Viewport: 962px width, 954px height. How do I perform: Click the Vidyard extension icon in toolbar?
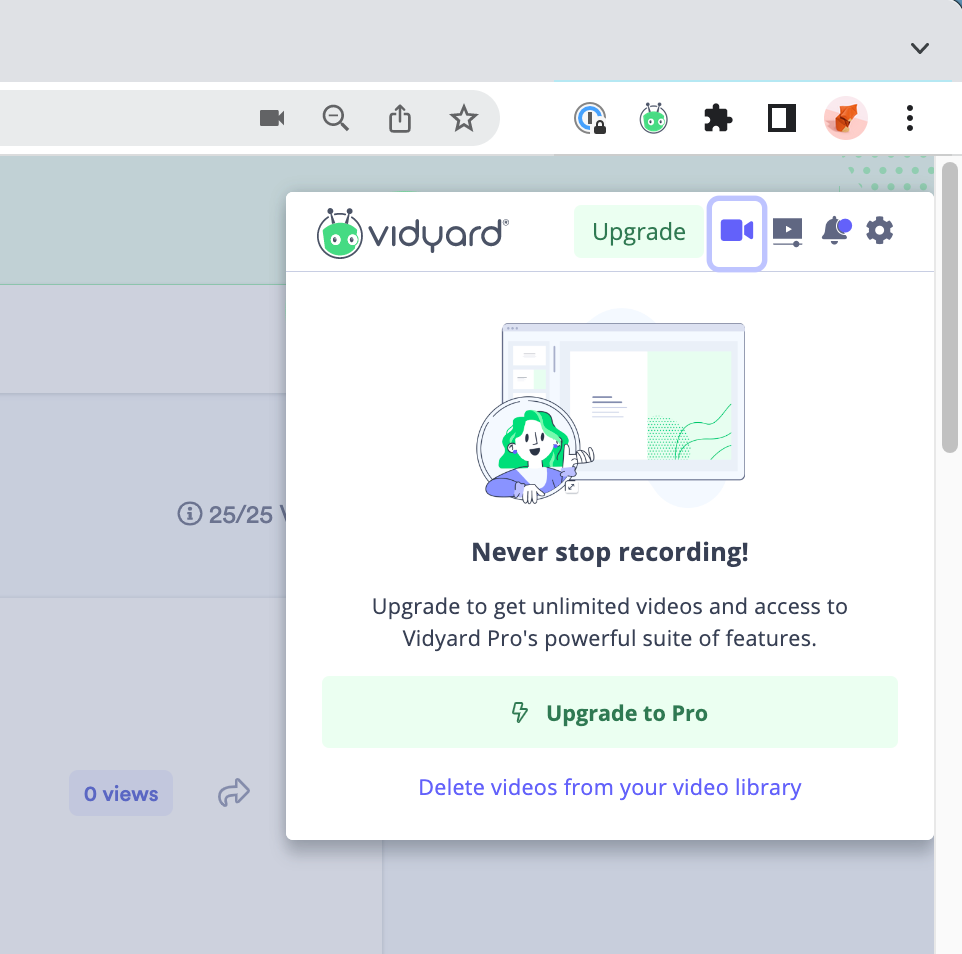tap(653, 118)
